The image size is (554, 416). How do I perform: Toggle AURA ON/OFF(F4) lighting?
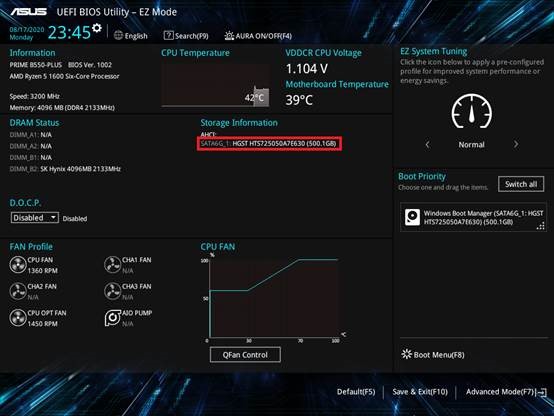[x=258, y=36]
